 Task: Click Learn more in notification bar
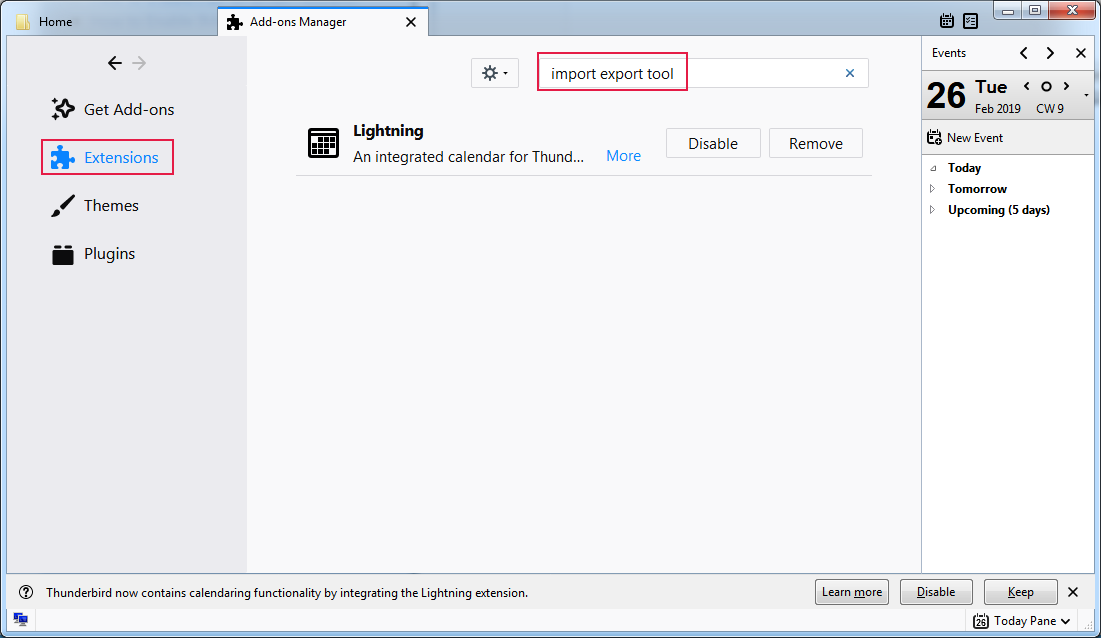(852, 592)
